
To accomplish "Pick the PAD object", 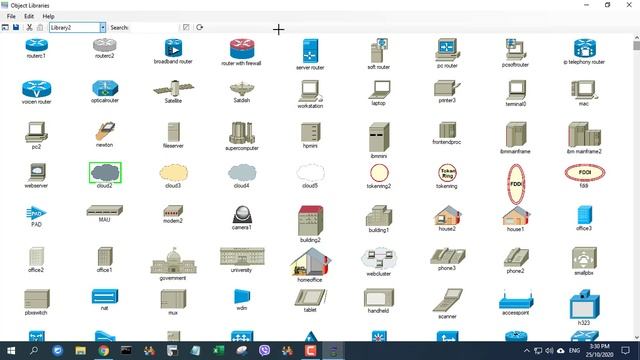I will [x=36, y=213].
